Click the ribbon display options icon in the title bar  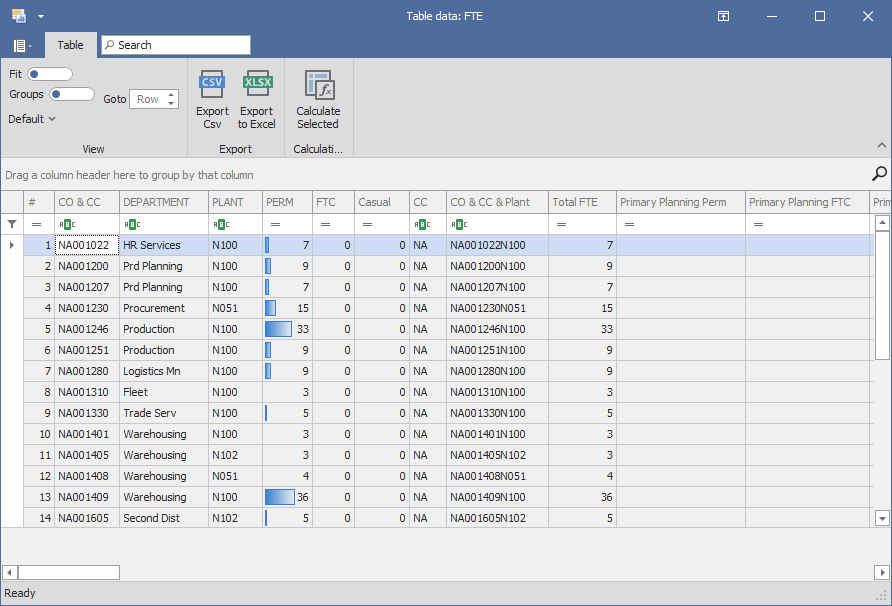coord(723,16)
